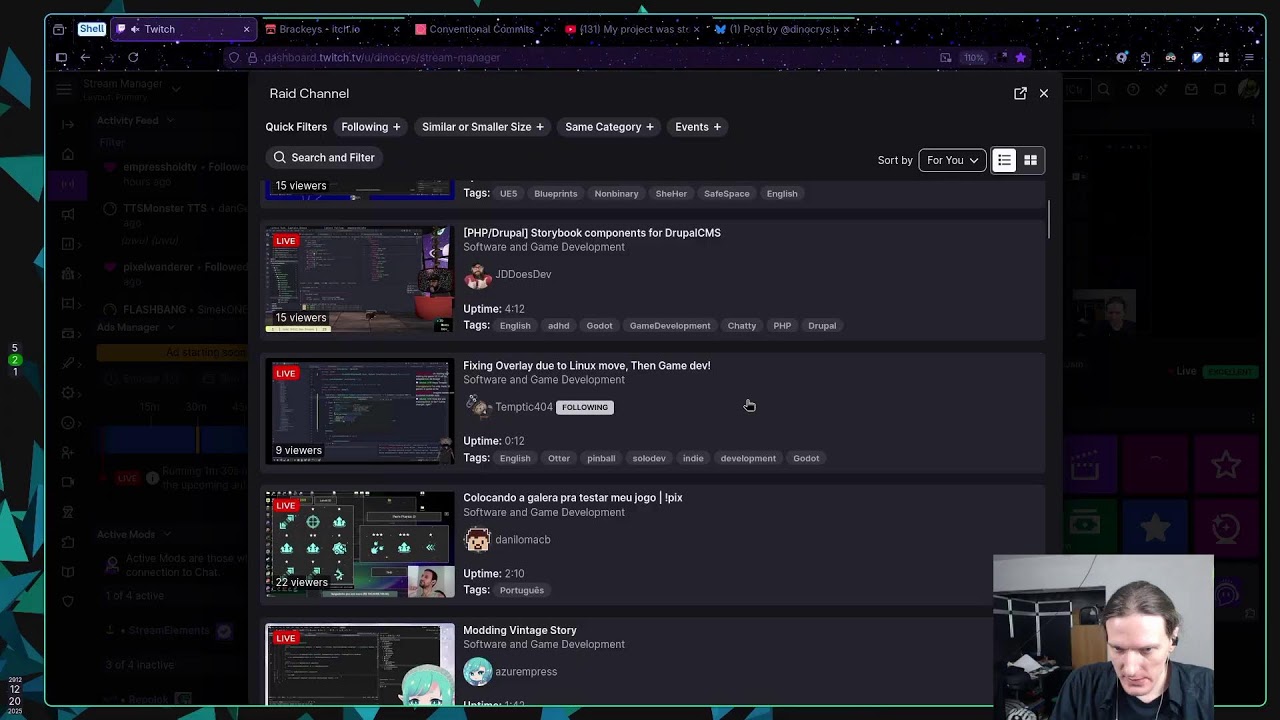Select Modding Vintage Story stream title
The width and height of the screenshot is (1280, 720).
click(x=520, y=630)
